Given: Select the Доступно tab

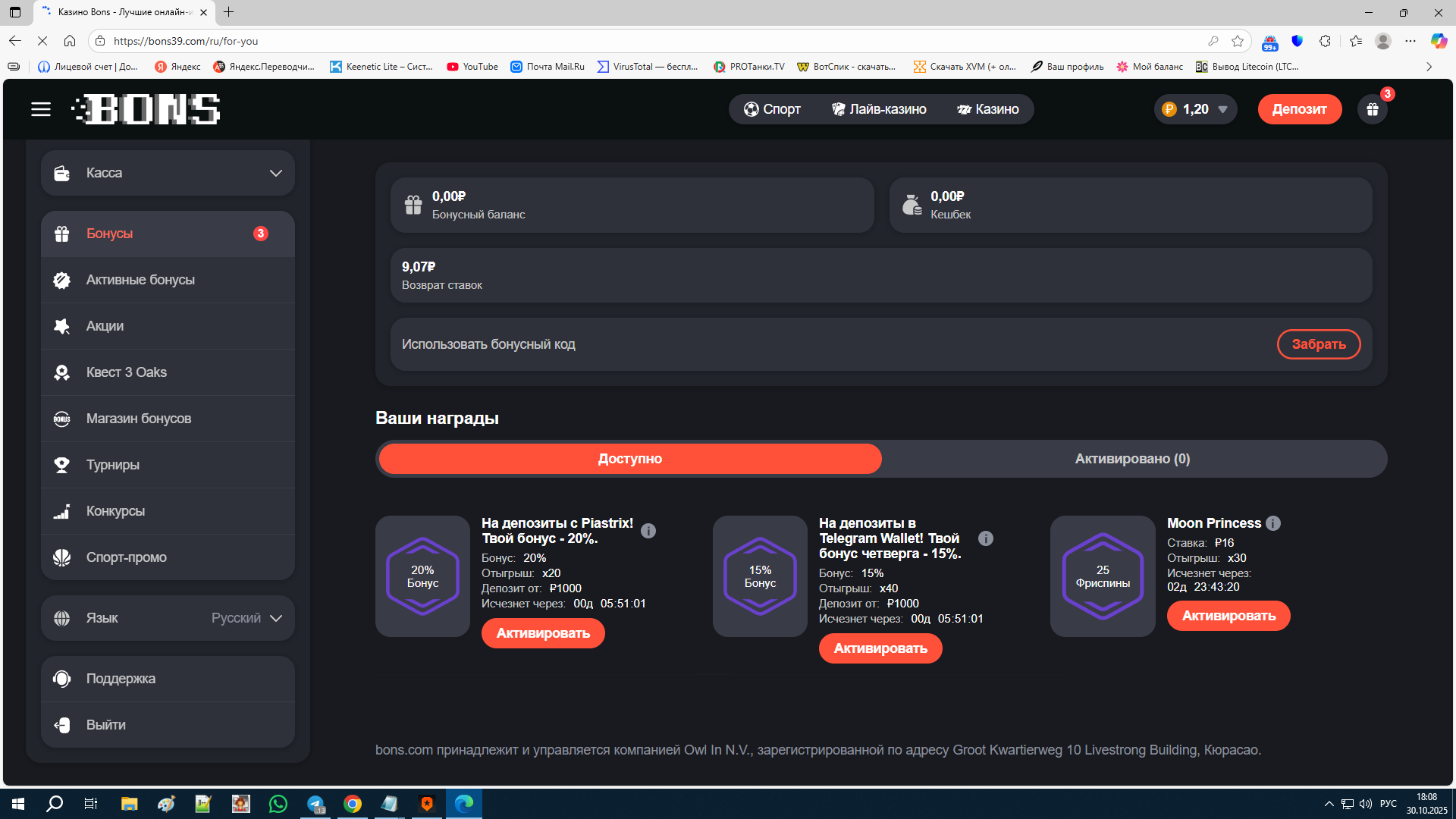Looking at the screenshot, I should (629, 459).
